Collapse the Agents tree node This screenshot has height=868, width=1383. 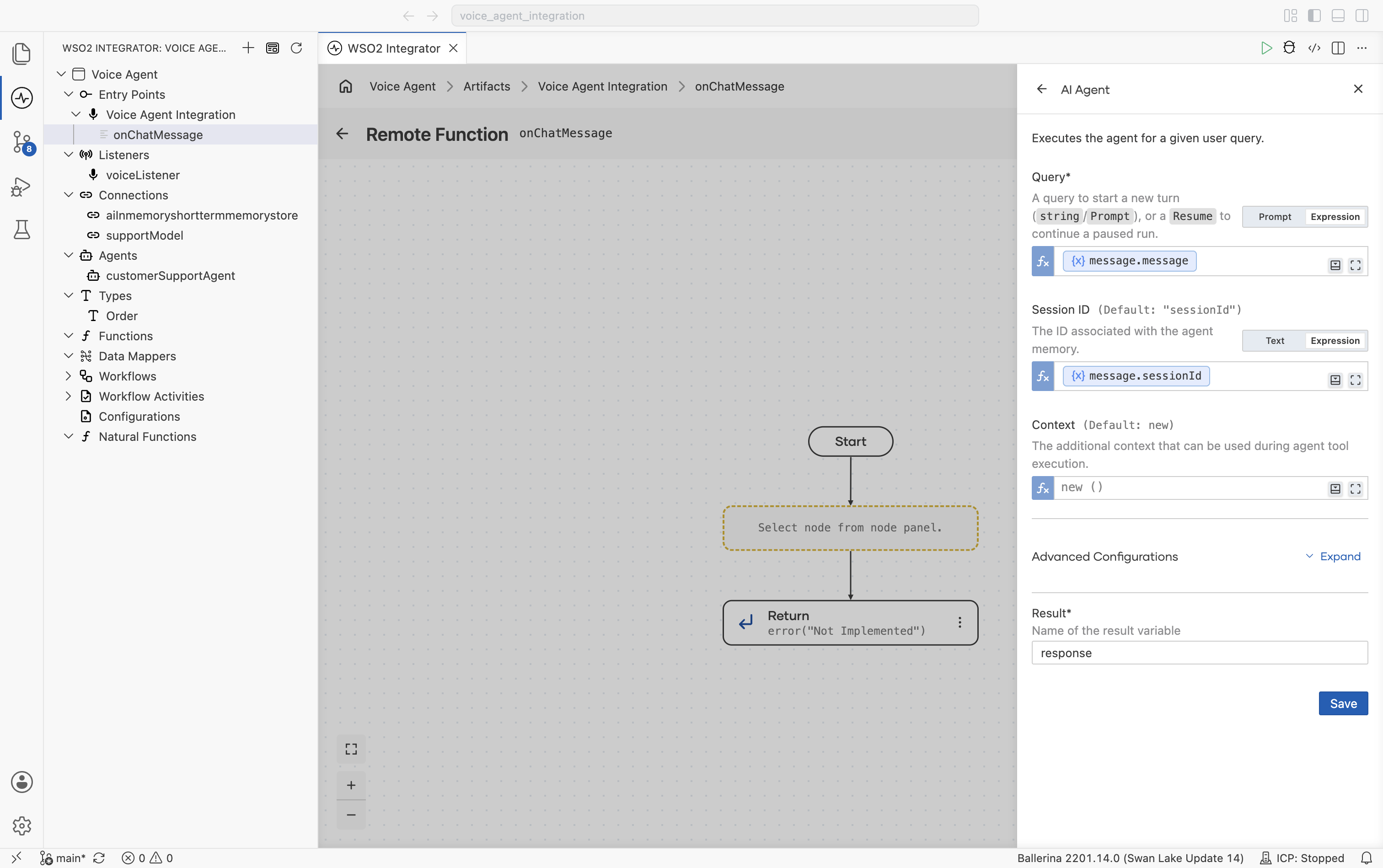(x=68, y=256)
